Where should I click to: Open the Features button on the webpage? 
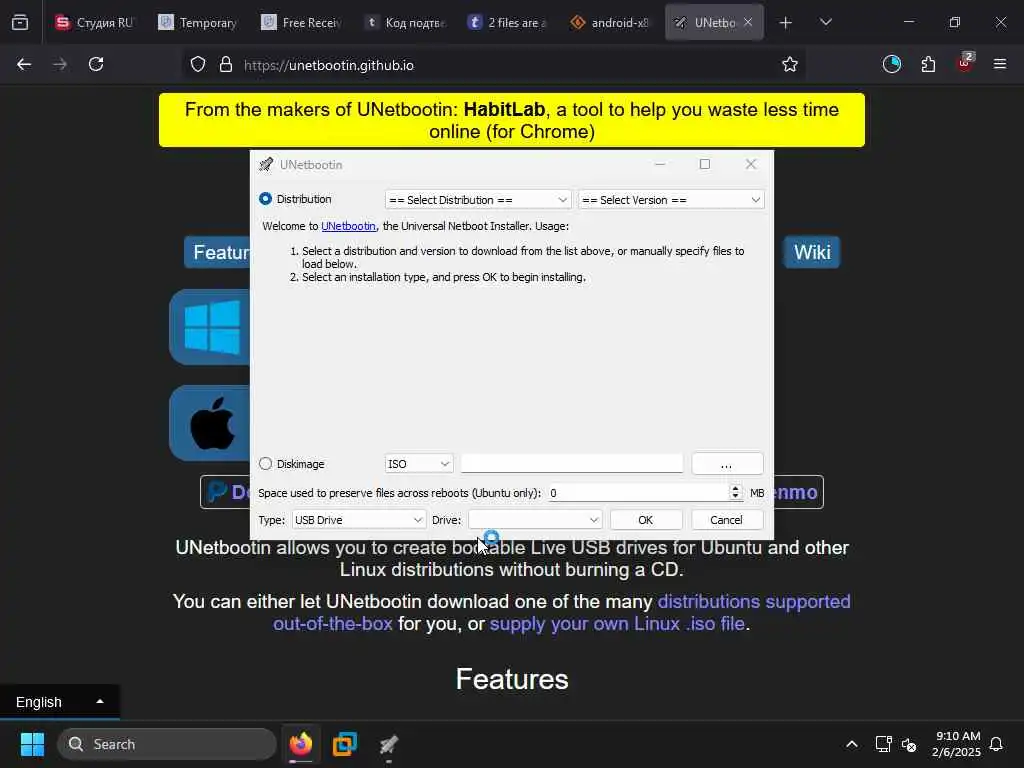pyautogui.click(x=218, y=252)
